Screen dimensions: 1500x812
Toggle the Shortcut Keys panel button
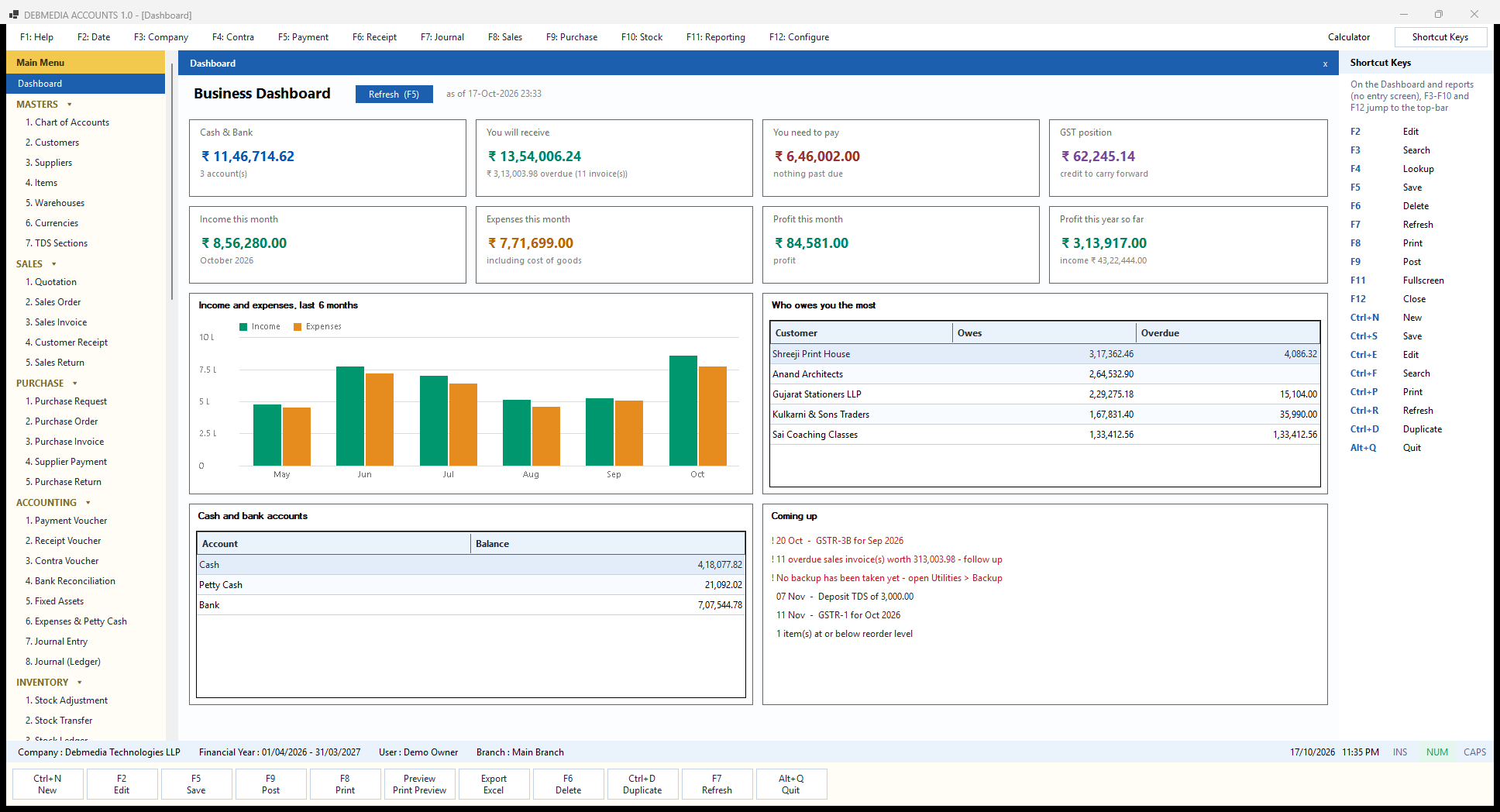tap(1440, 37)
